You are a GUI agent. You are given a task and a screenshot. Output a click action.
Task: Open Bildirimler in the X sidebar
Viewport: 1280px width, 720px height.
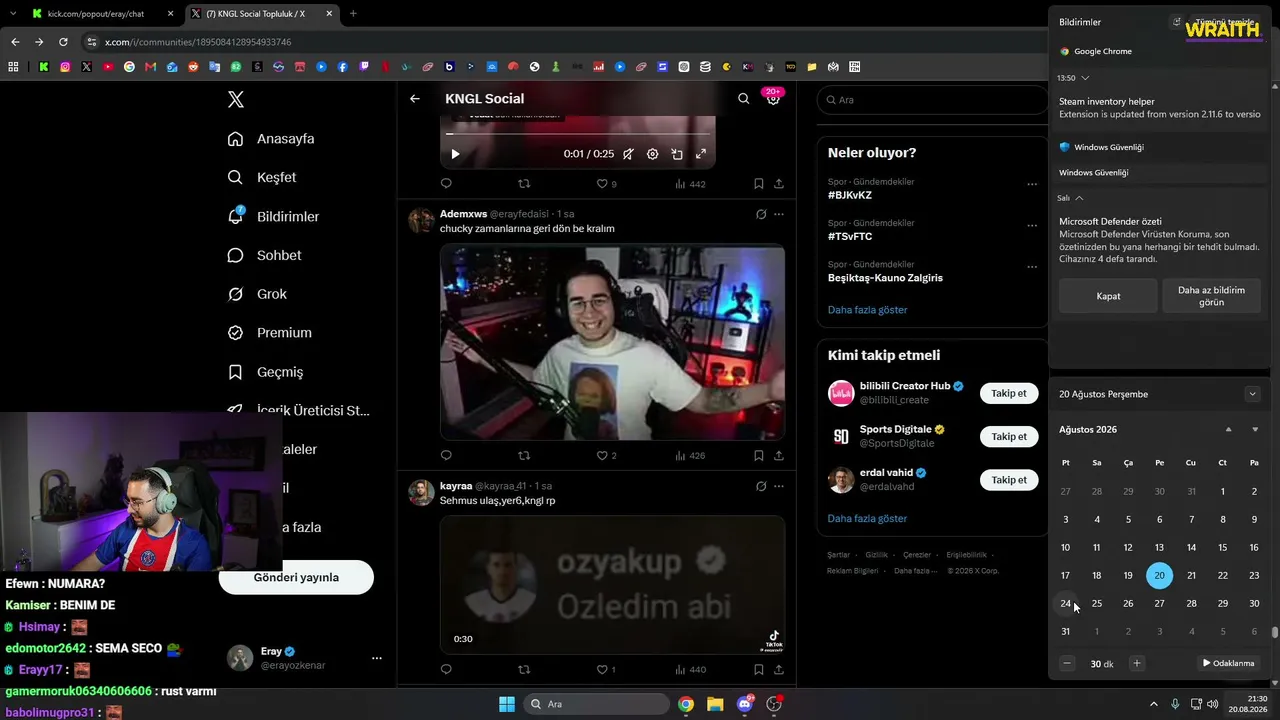click(x=273, y=216)
